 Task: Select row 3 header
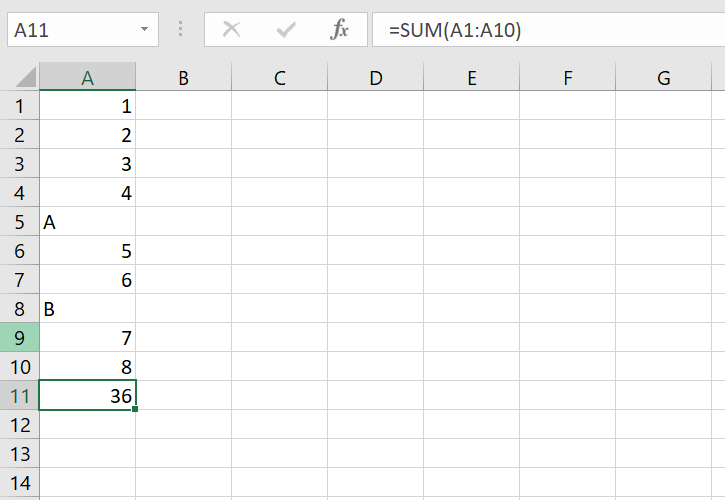(x=19, y=163)
